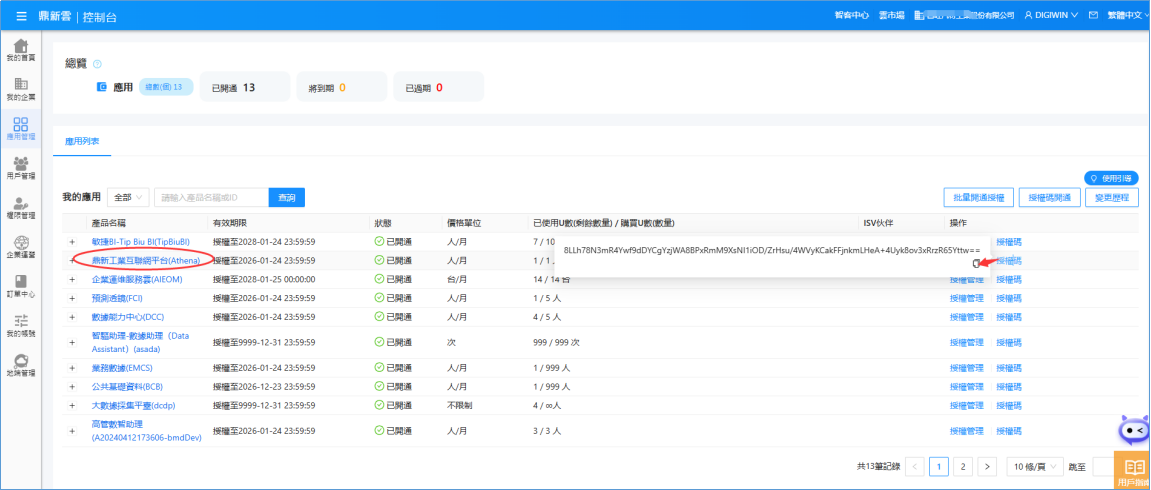
Task: Click the copy icon beside the authorization code
Action: [978, 263]
